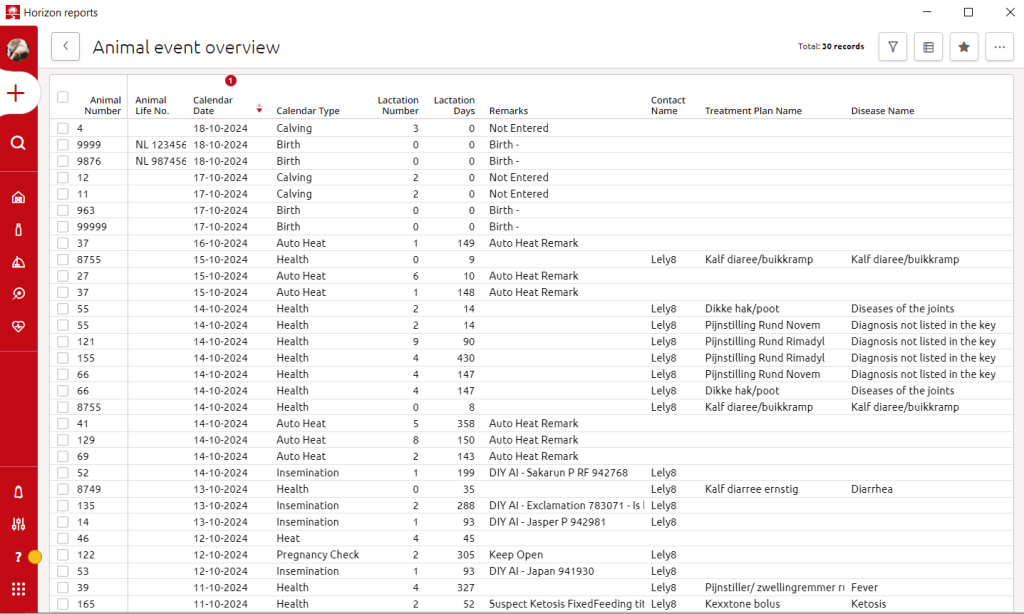Click the date 16-10-2024 cell

coord(220,243)
